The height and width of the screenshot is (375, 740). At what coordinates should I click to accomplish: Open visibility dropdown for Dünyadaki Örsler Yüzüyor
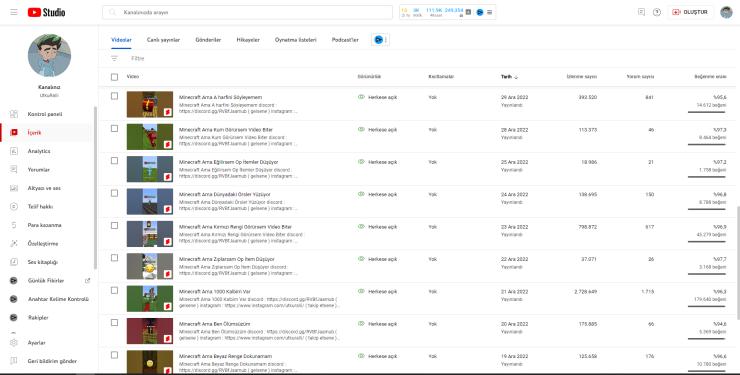tap(378, 194)
